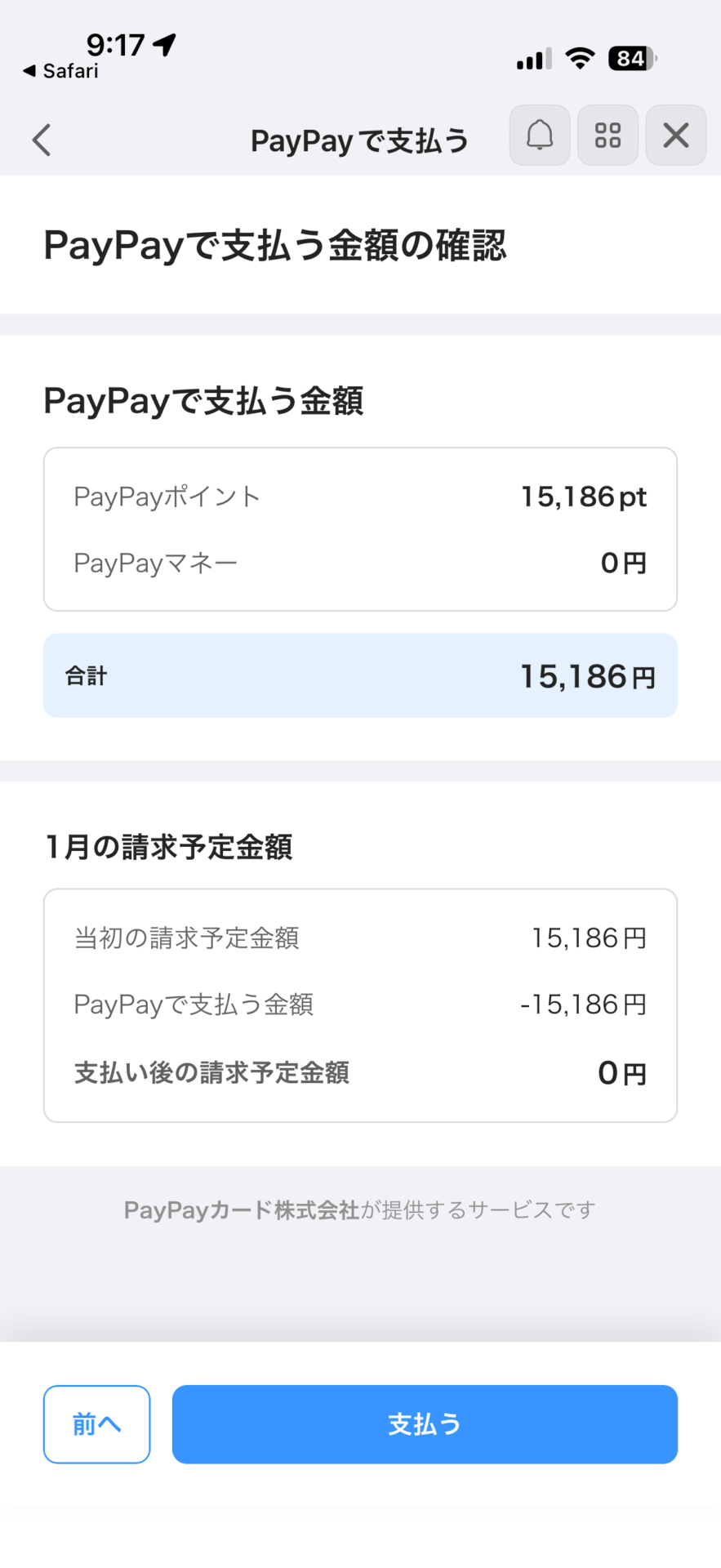
Task: Tap the 当初の請求予定金額 row
Action: pyautogui.click(x=360, y=938)
